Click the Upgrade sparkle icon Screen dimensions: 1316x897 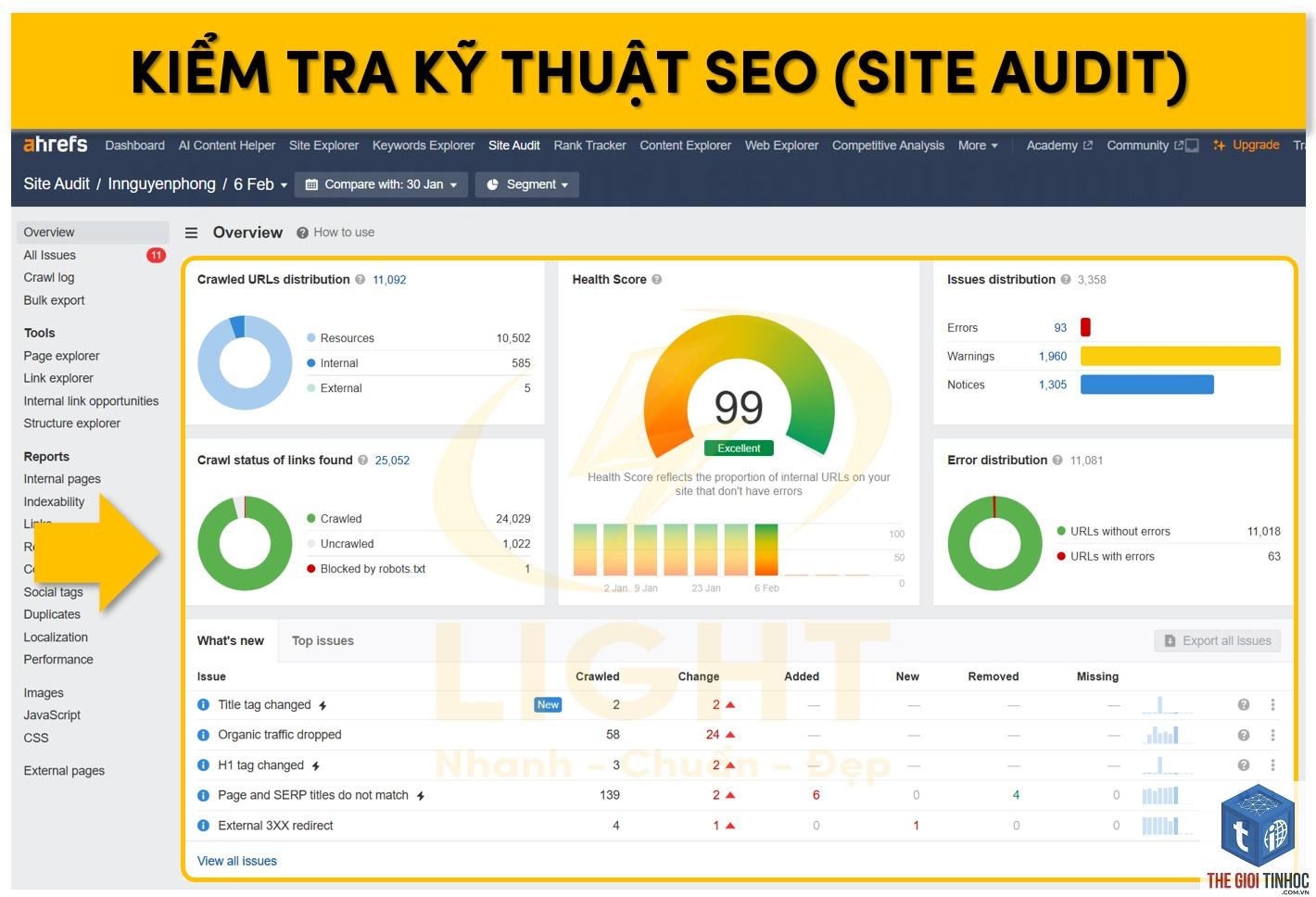pyautogui.click(x=1220, y=145)
